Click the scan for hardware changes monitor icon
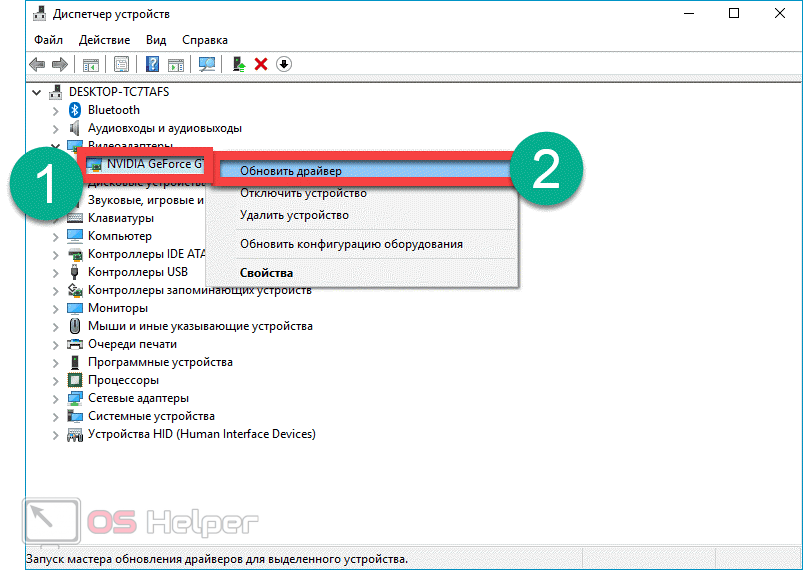Viewport: 803px width, 570px height. (x=207, y=64)
